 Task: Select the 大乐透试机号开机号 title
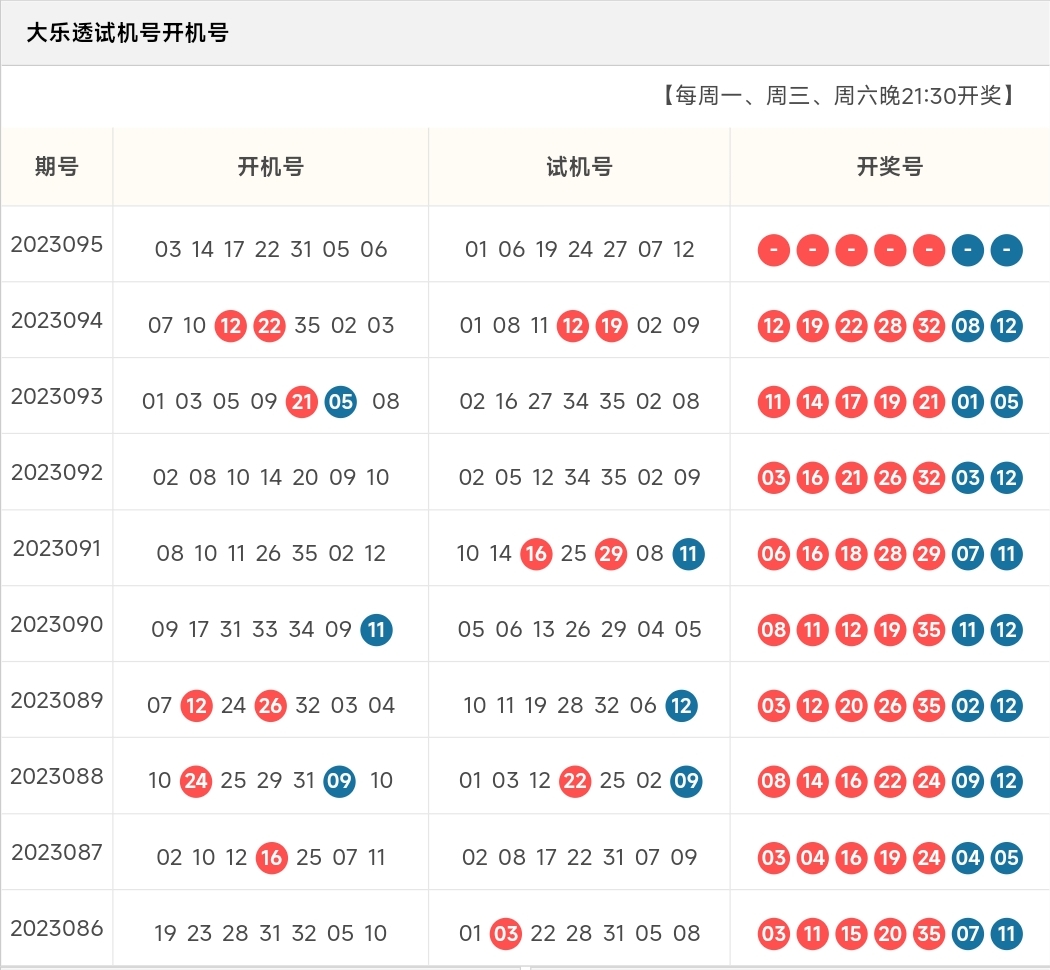[x=127, y=32]
